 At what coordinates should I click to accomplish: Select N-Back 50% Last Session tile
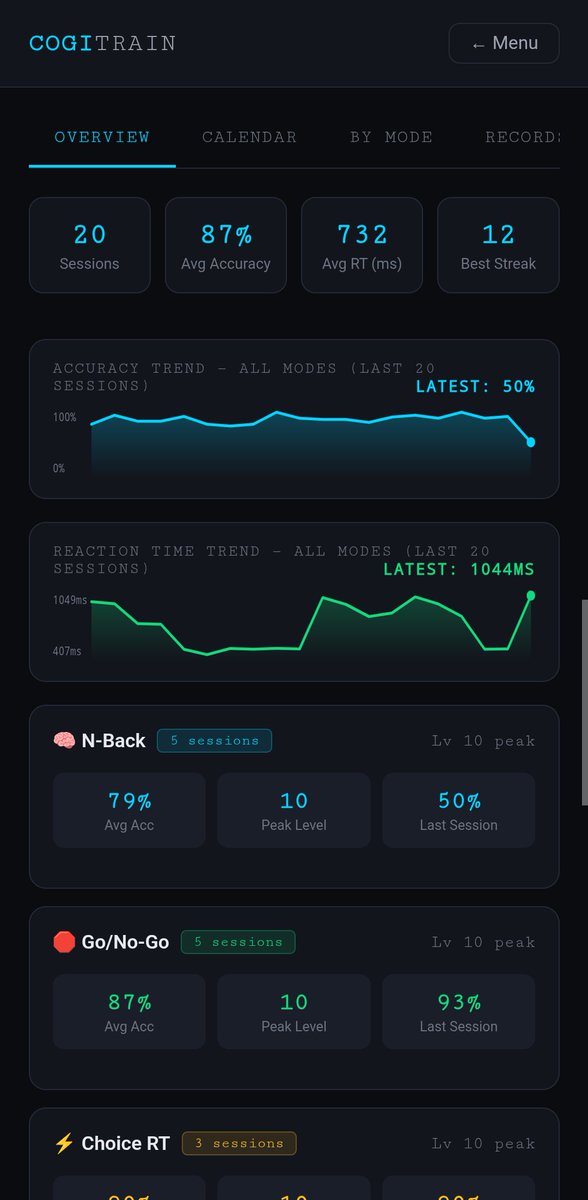pyautogui.click(x=459, y=811)
